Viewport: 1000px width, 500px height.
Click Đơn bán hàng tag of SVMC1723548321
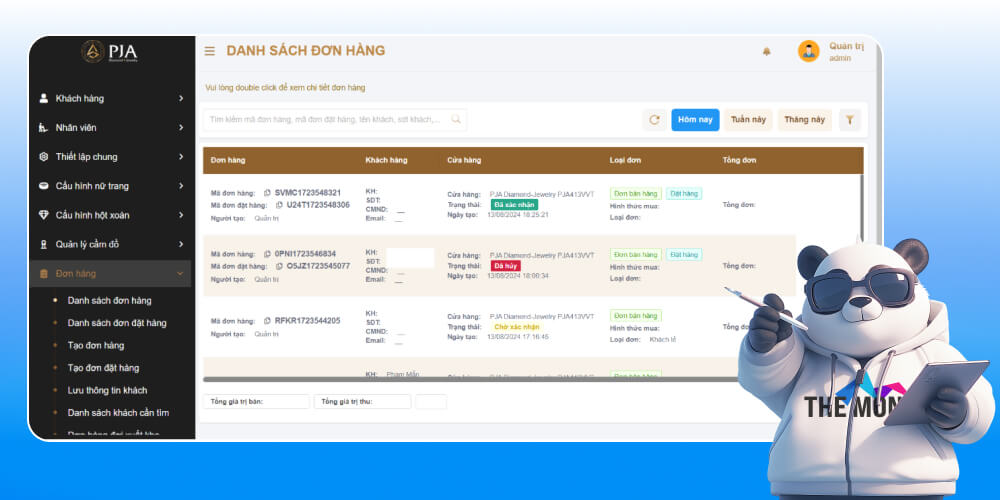[636, 193]
